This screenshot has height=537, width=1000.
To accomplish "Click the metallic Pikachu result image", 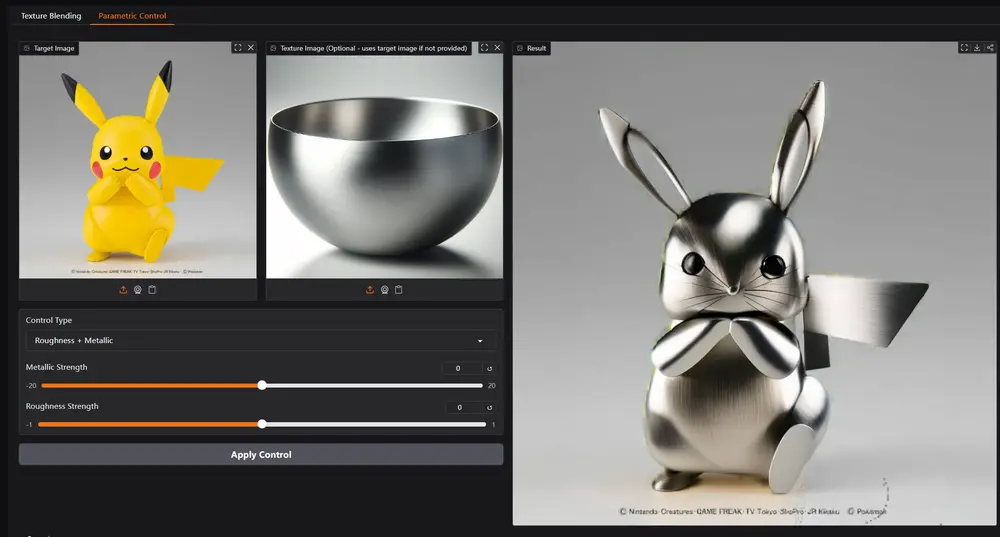I will 754,284.
